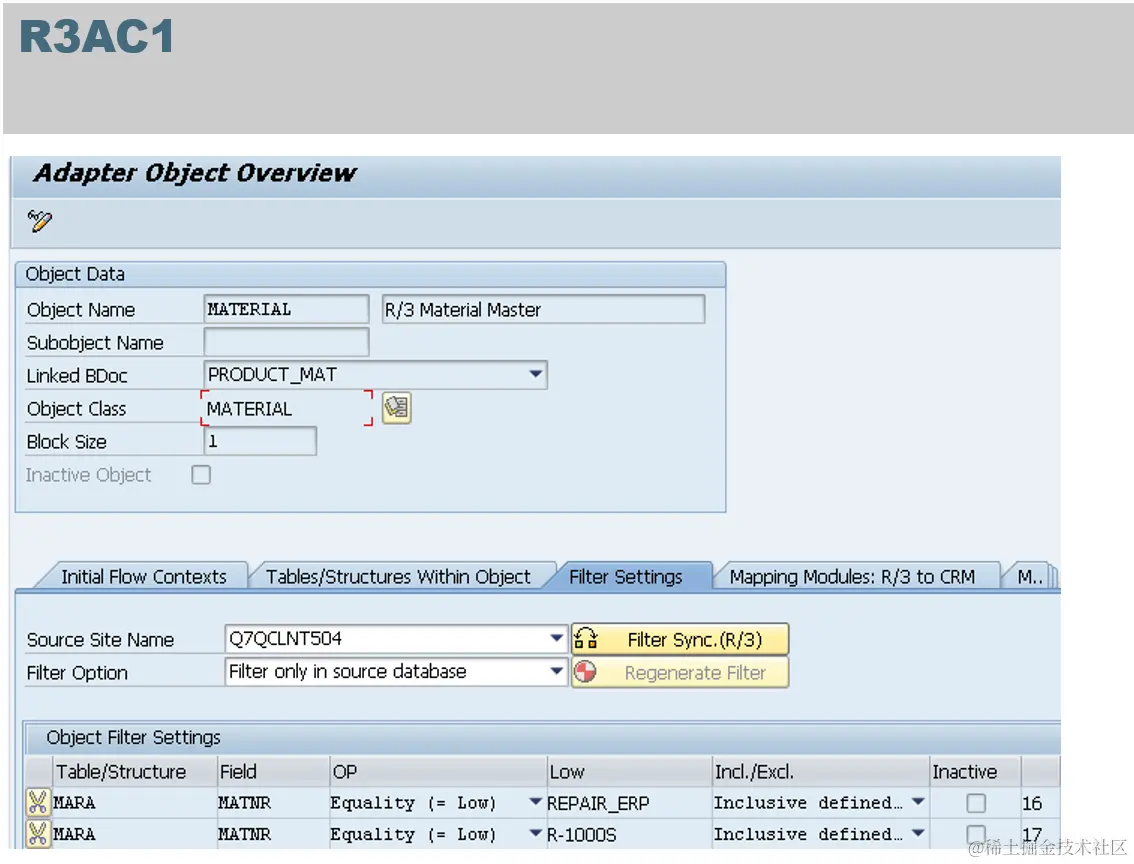
Task: Toggle Inactive checkbox for R-1000S row
Action: point(976,834)
